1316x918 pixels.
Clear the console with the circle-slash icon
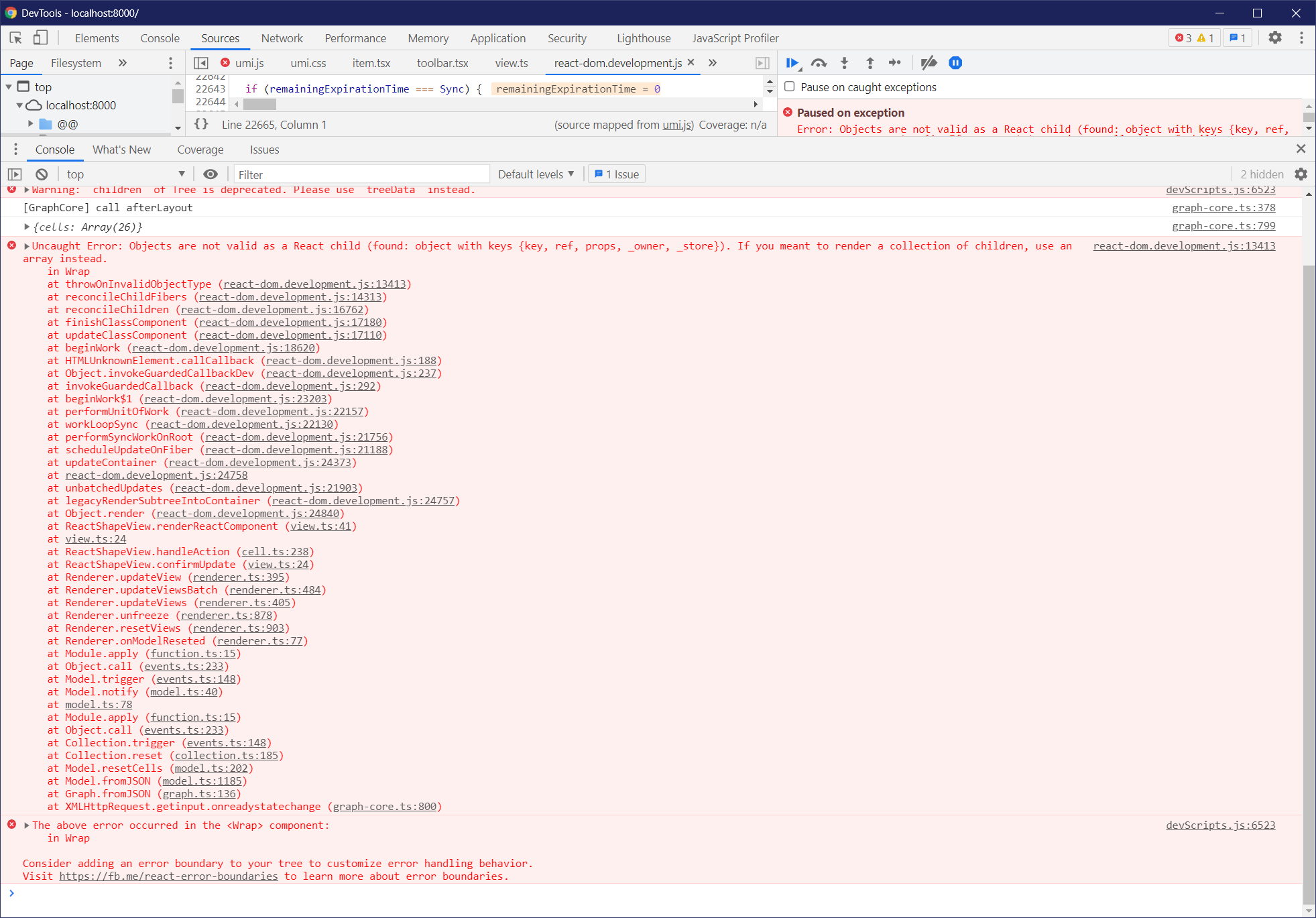click(x=42, y=174)
